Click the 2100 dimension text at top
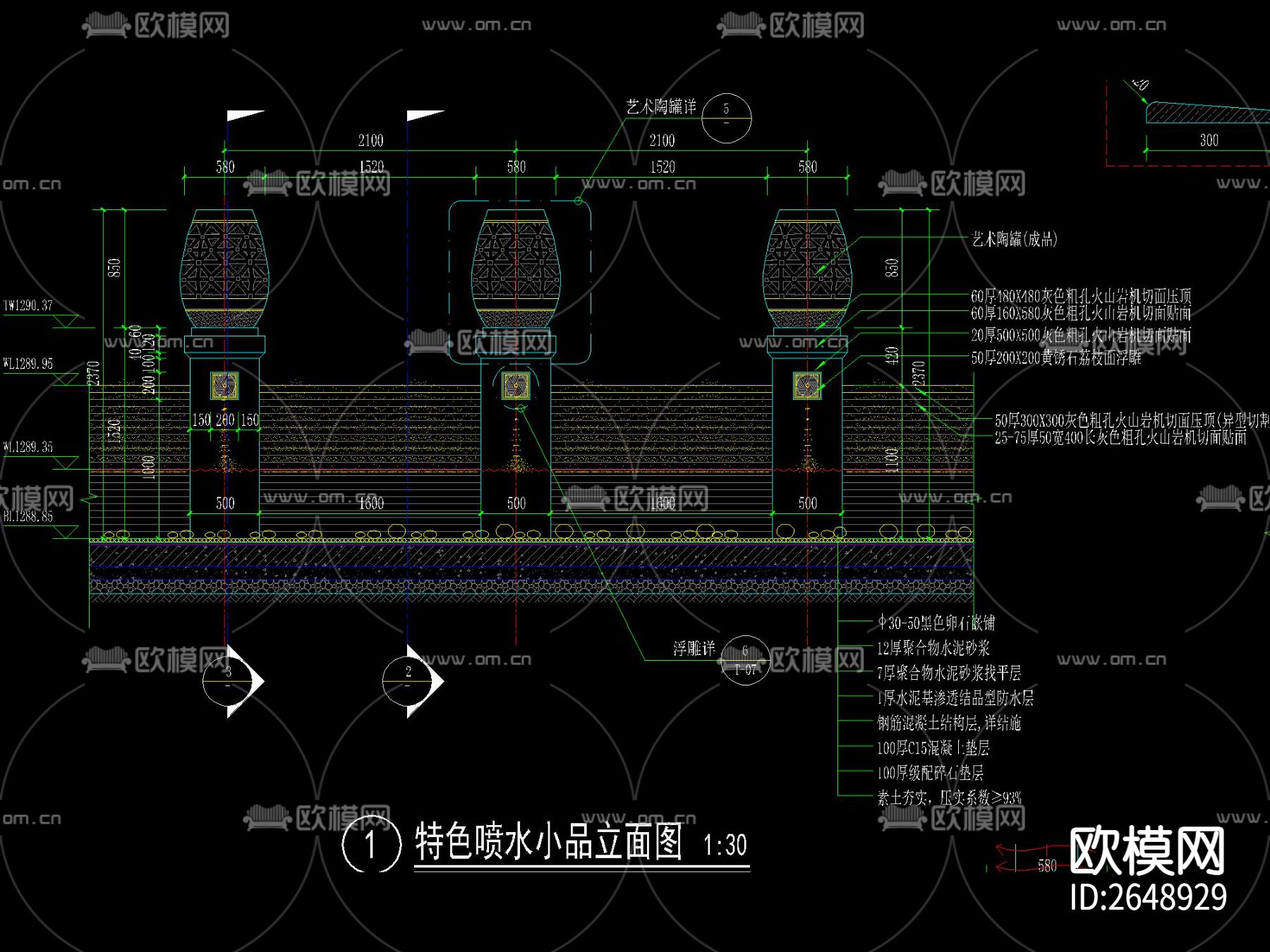Viewport: 1270px width, 952px height. tap(370, 139)
